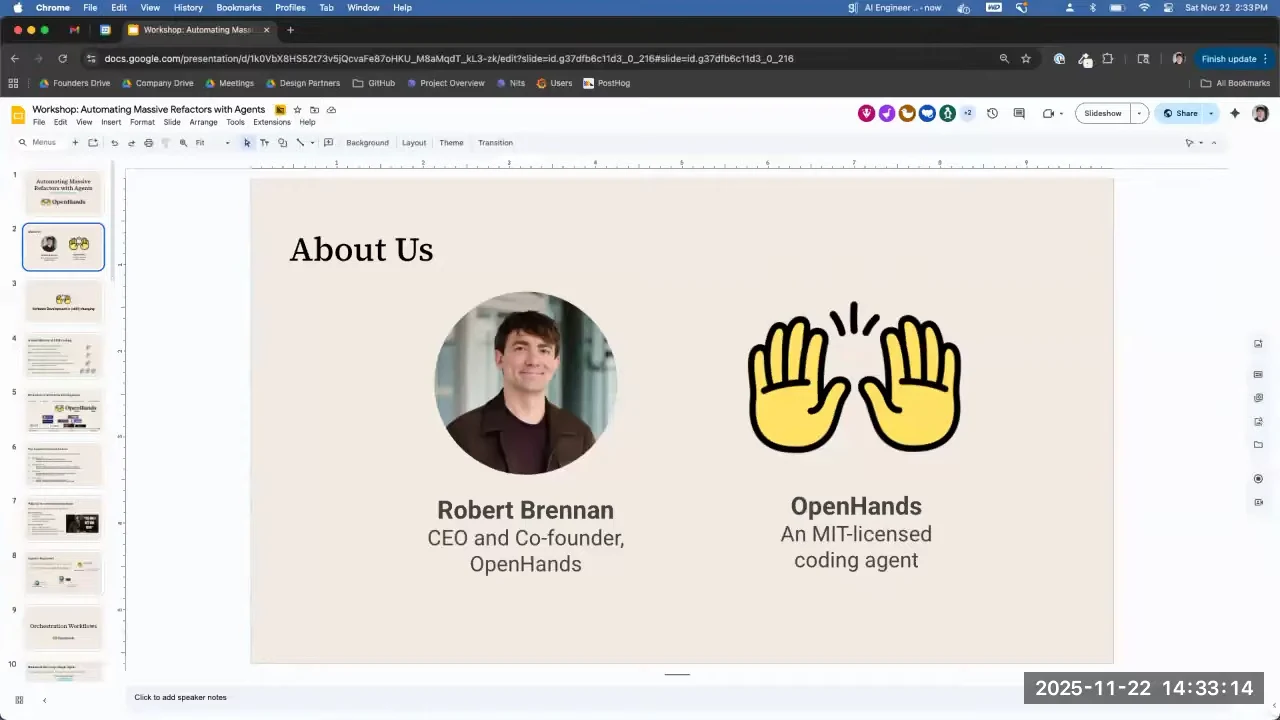
Task: Select the Text box tool
Action: tap(264, 143)
